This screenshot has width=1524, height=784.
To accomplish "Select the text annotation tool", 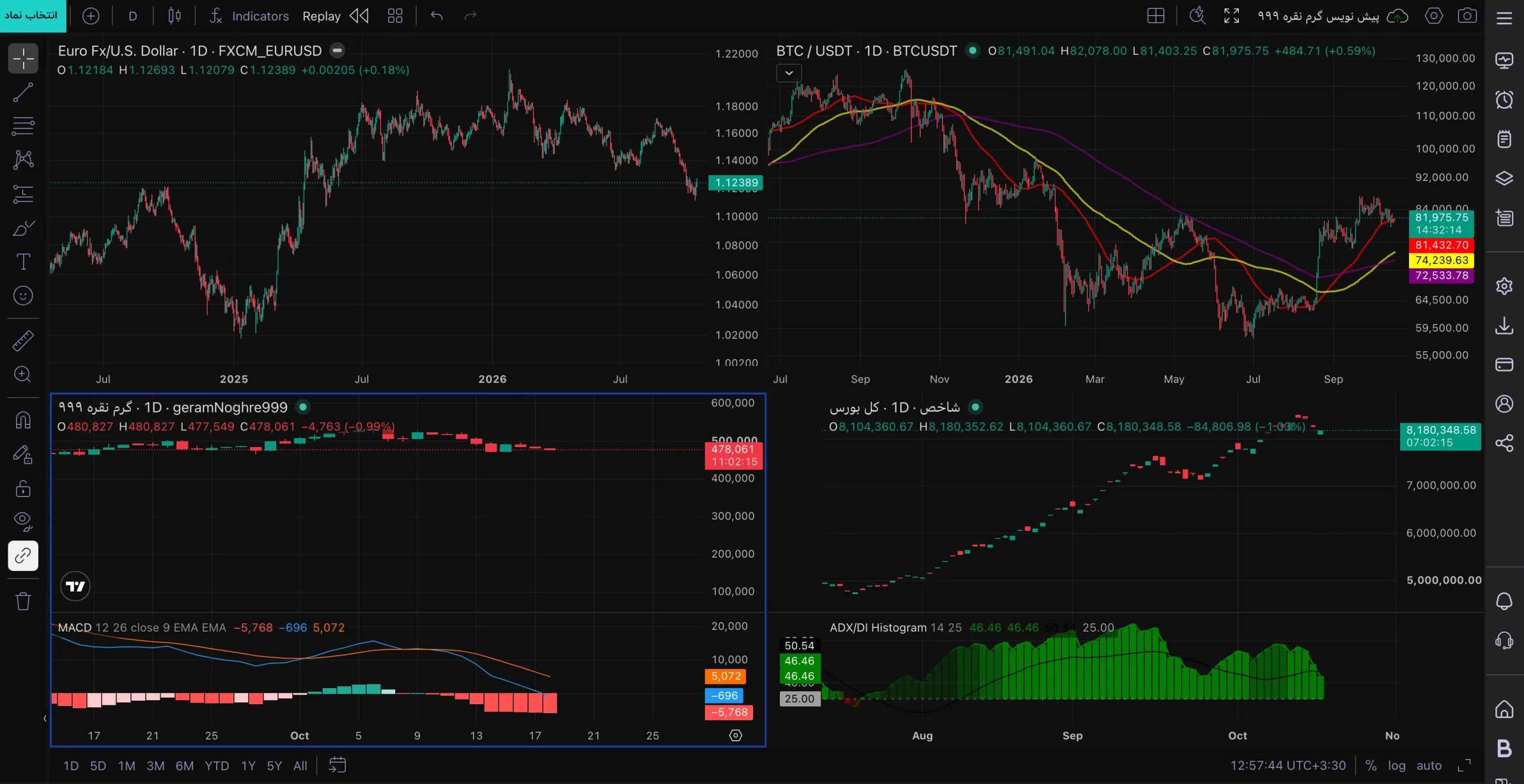I will [x=23, y=262].
